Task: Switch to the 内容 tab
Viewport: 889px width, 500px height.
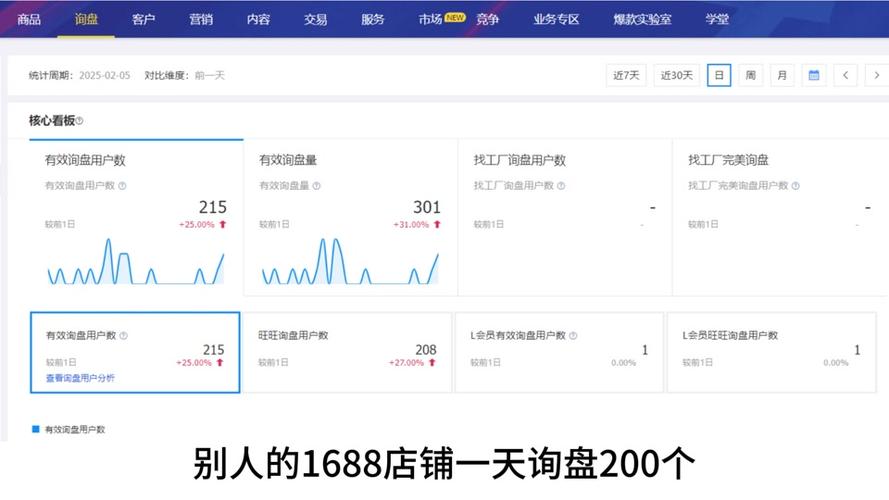Action: coord(258,19)
